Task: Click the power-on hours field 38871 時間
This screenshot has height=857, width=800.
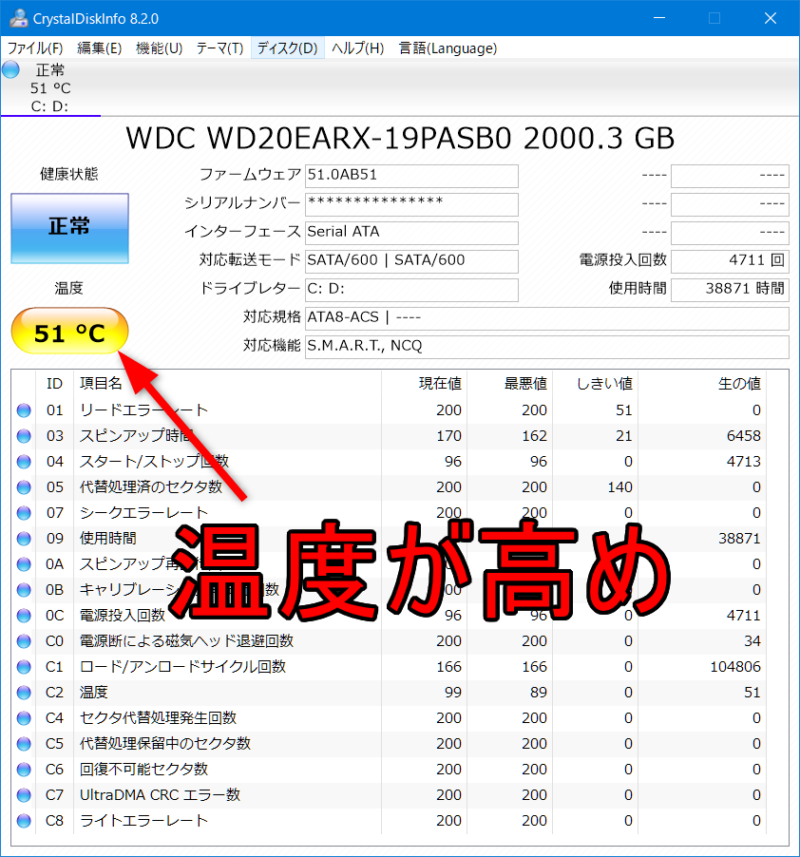Action: [x=730, y=289]
